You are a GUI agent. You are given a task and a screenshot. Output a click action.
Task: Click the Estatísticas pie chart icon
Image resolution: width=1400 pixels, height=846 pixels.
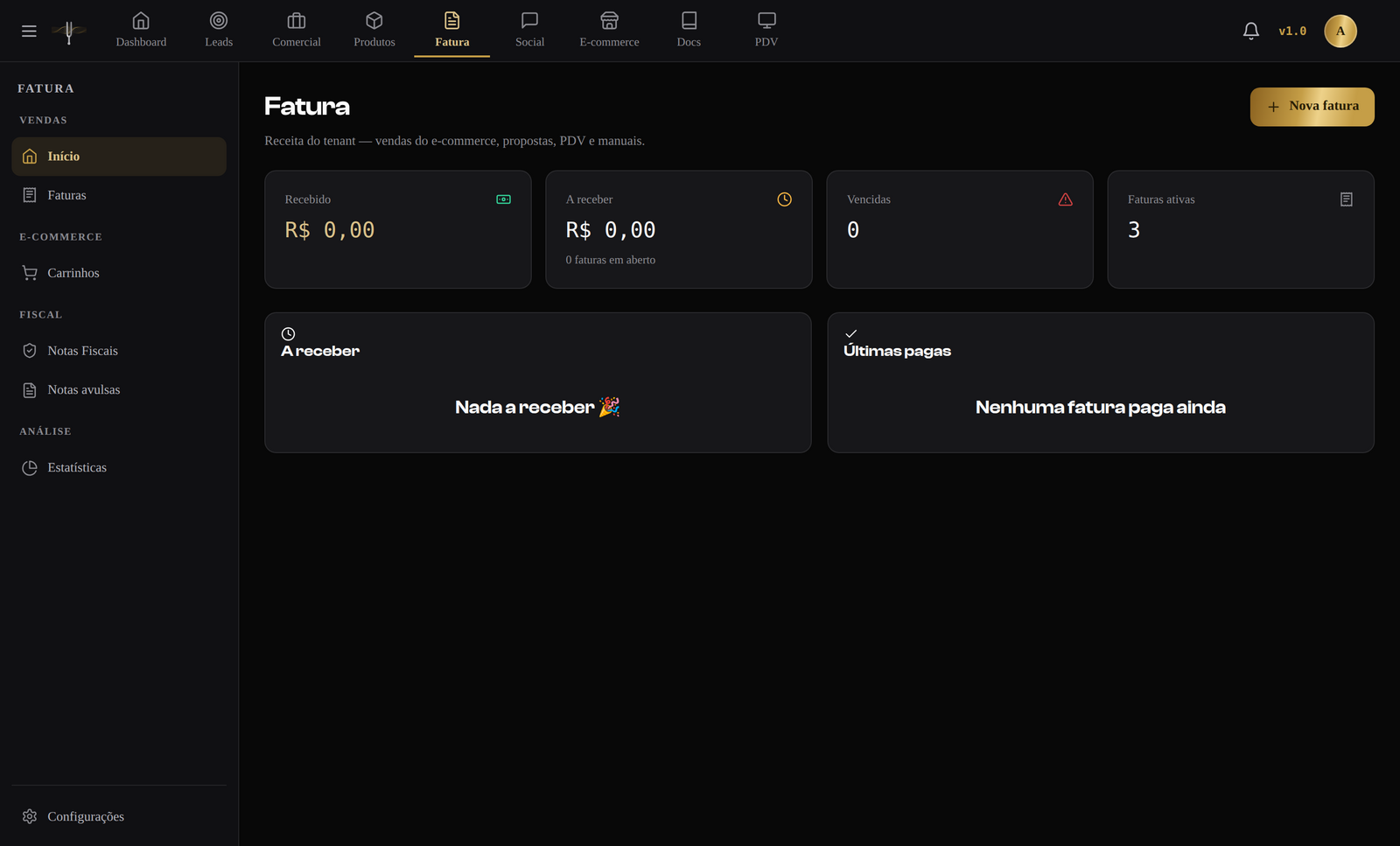(30, 468)
